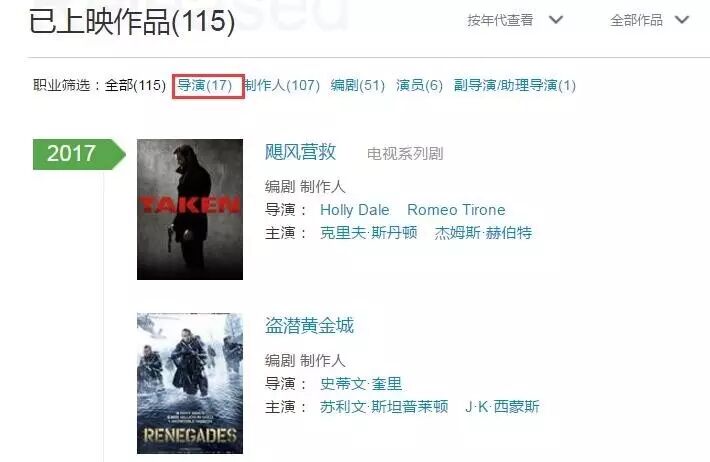The image size is (710, 462).
Task: Filter by 演员(6)
Action: coord(419,85)
